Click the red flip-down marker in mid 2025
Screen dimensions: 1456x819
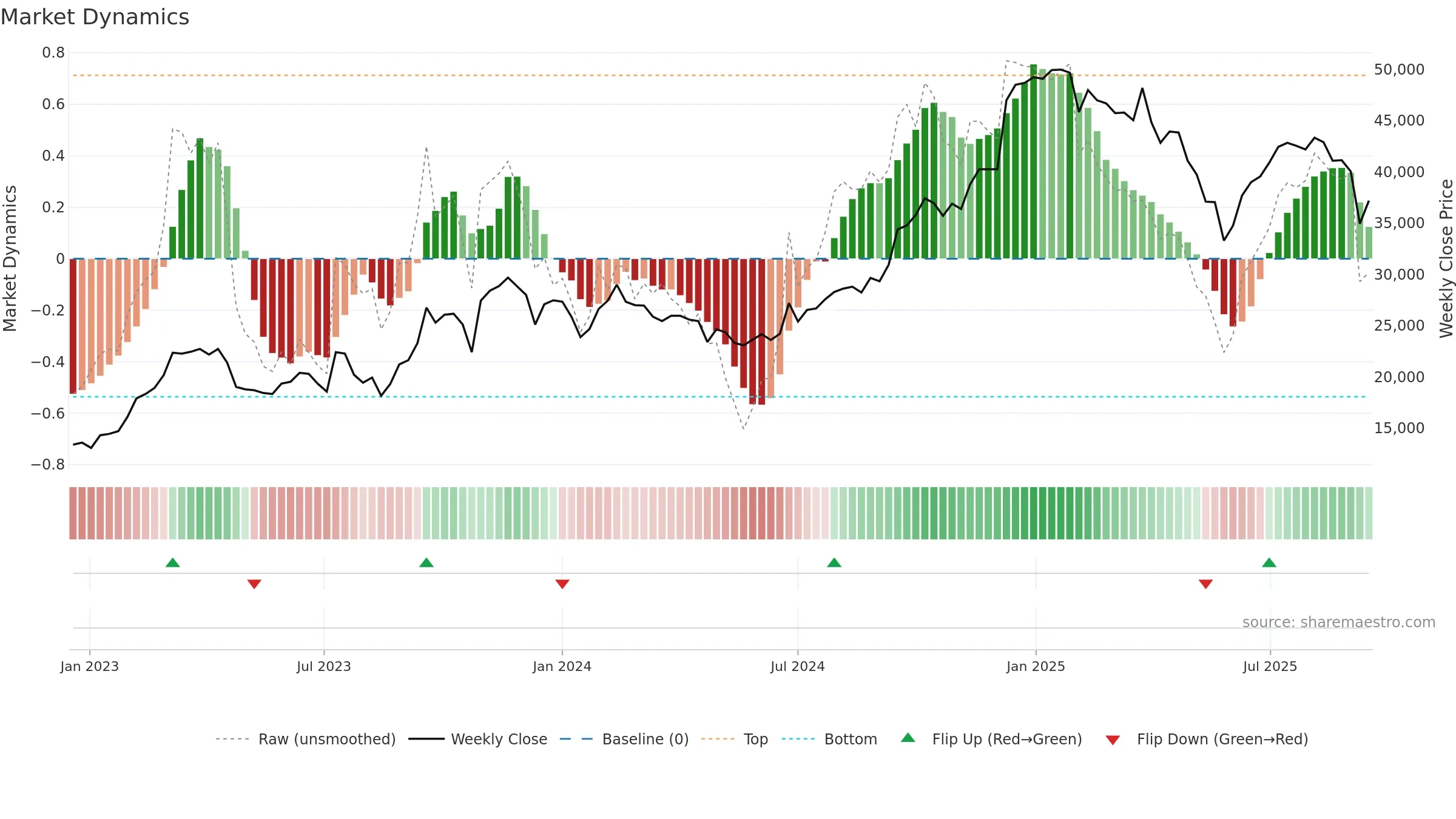pos(1205,584)
